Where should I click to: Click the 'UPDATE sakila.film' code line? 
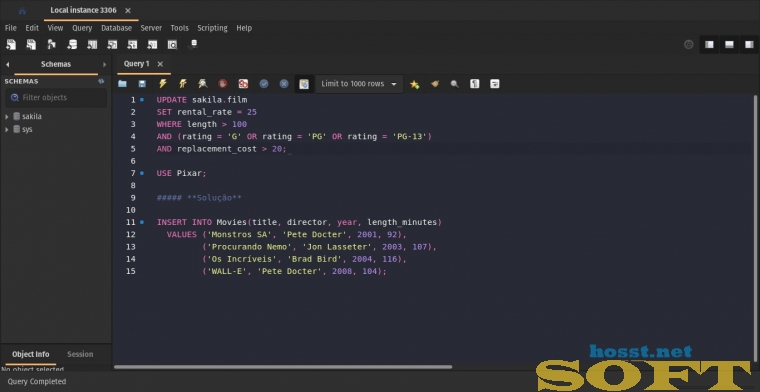202,100
